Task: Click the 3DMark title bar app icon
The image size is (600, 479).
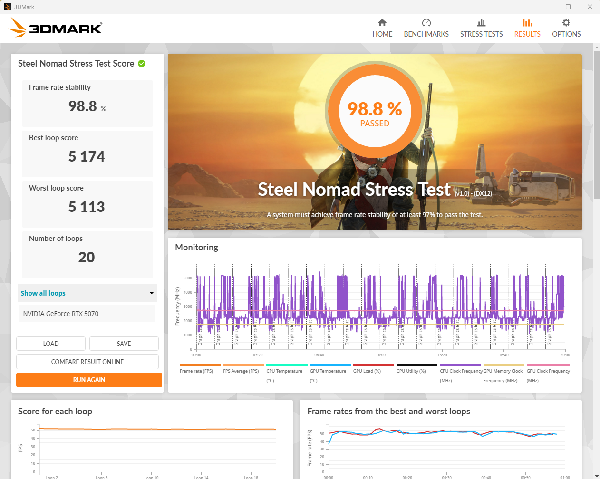Action: [x=7, y=7]
